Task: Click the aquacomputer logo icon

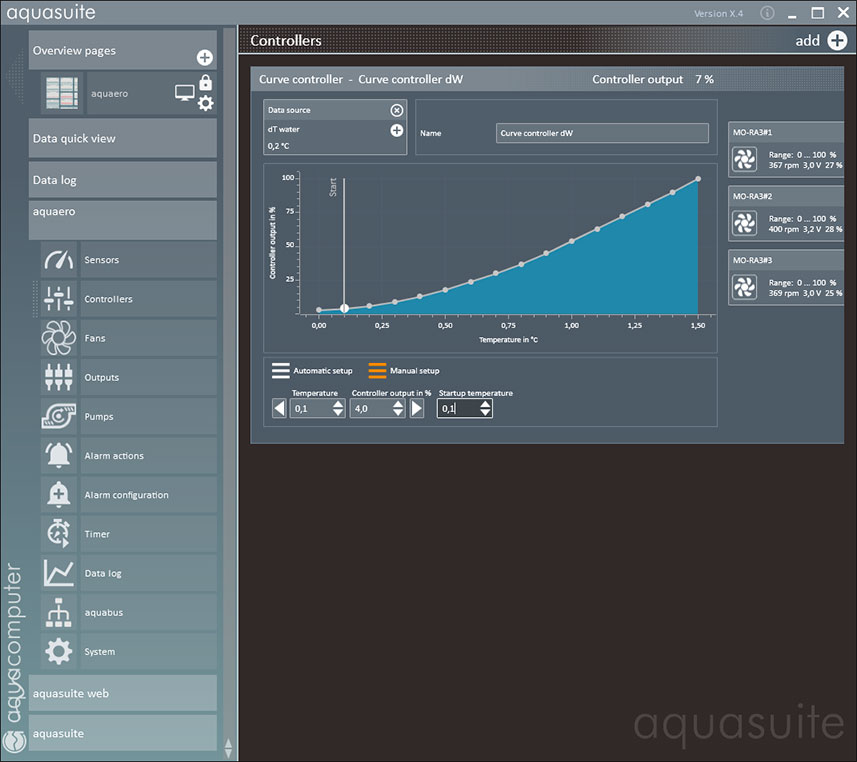Action: [14, 741]
